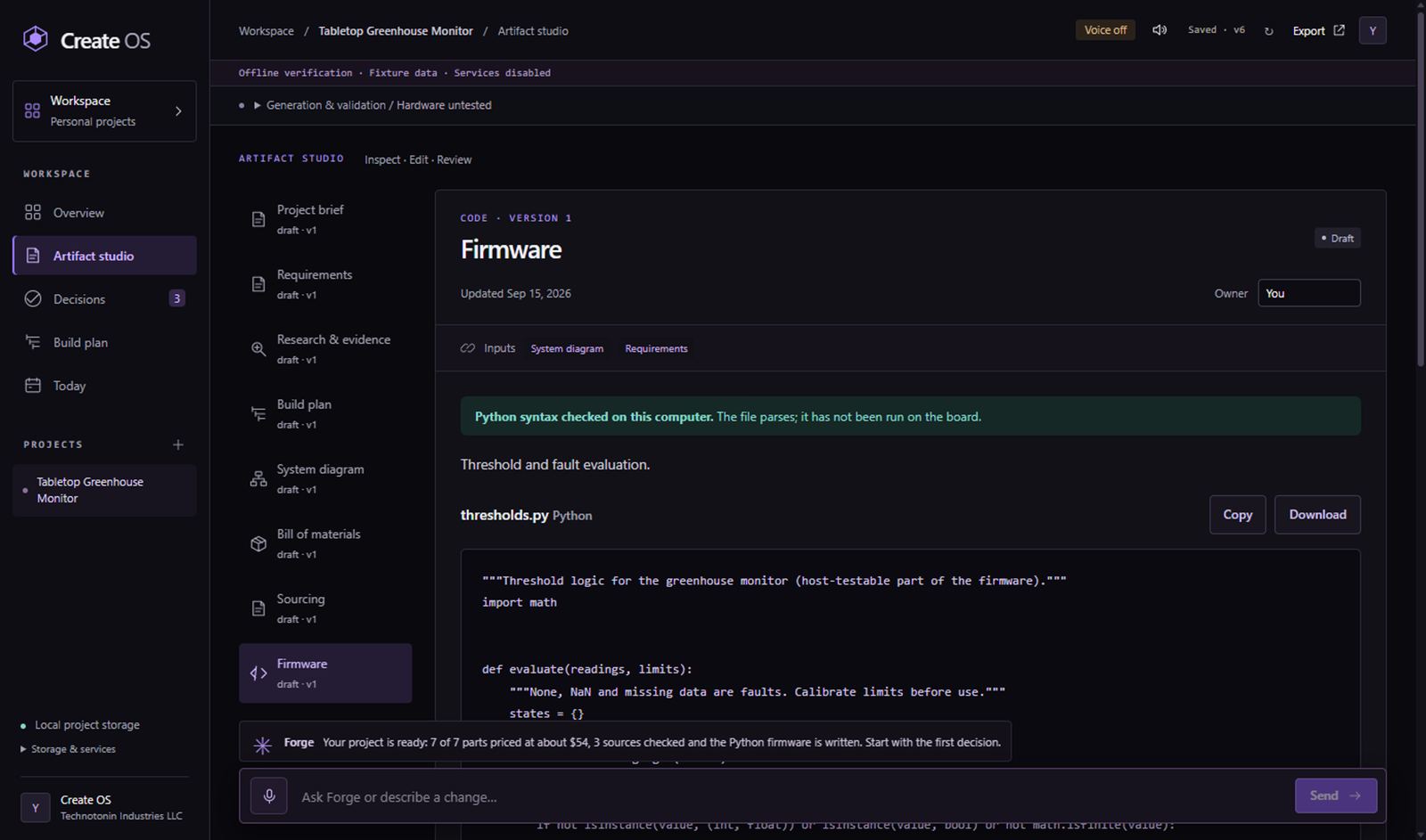The width and height of the screenshot is (1426, 840).
Task: Follow the System diagram input link
Action: coord(567,348)
